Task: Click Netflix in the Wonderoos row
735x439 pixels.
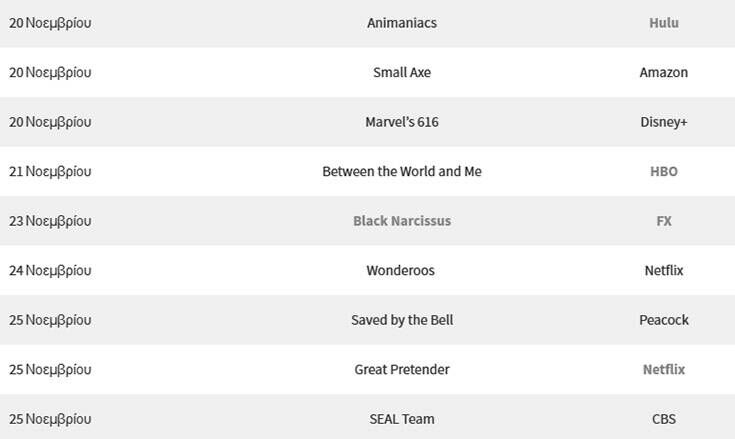Action: click(x=663, y=271)
